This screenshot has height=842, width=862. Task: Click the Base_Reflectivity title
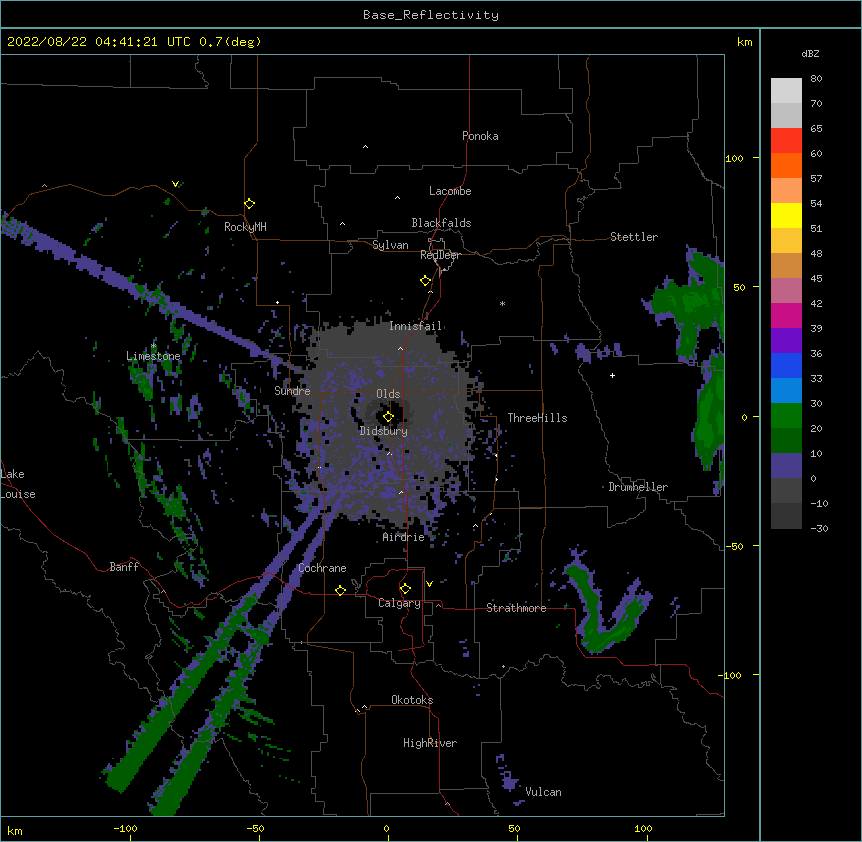pos(431,15)
